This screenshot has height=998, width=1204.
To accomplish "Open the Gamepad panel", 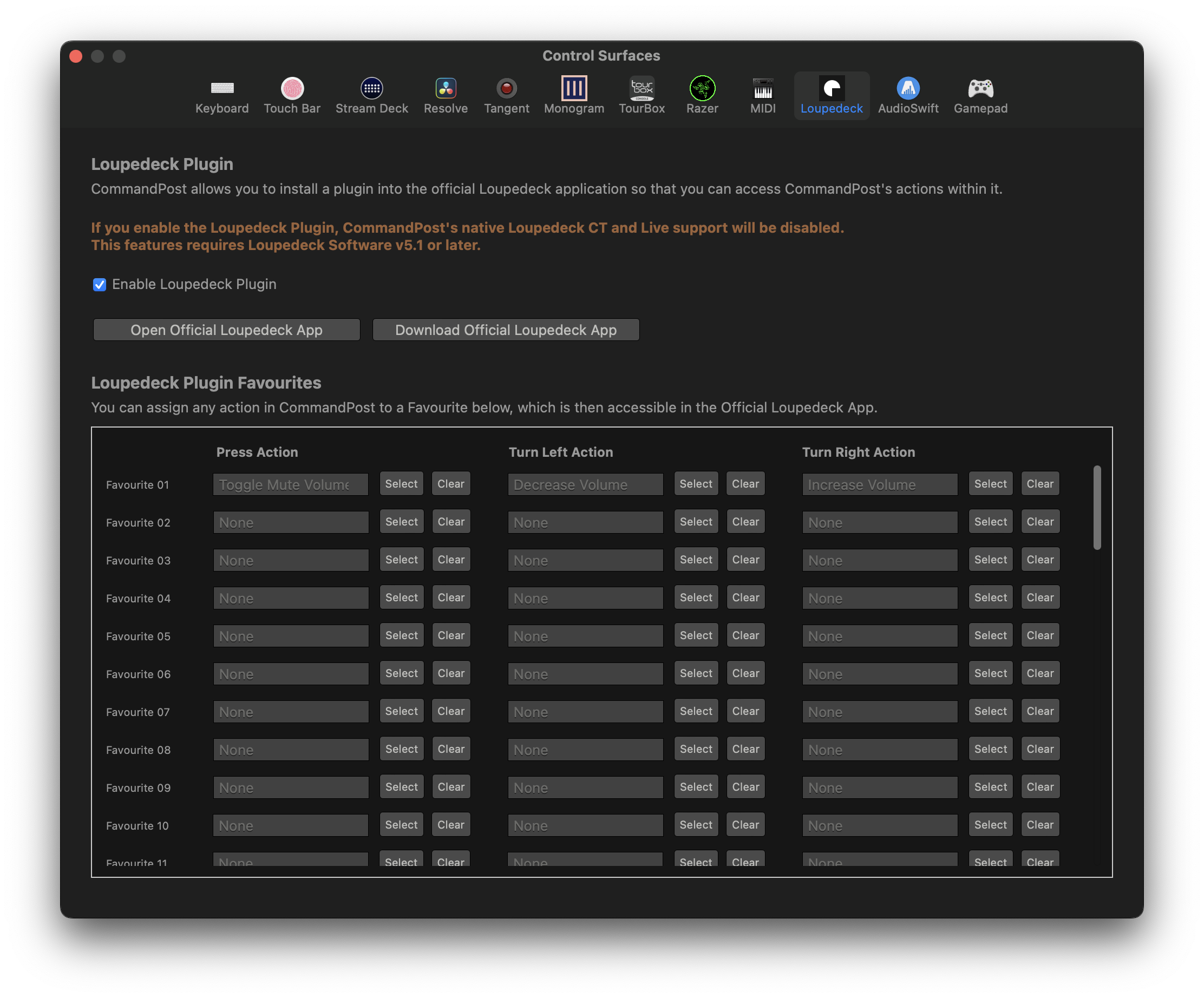I will point(980,96).
